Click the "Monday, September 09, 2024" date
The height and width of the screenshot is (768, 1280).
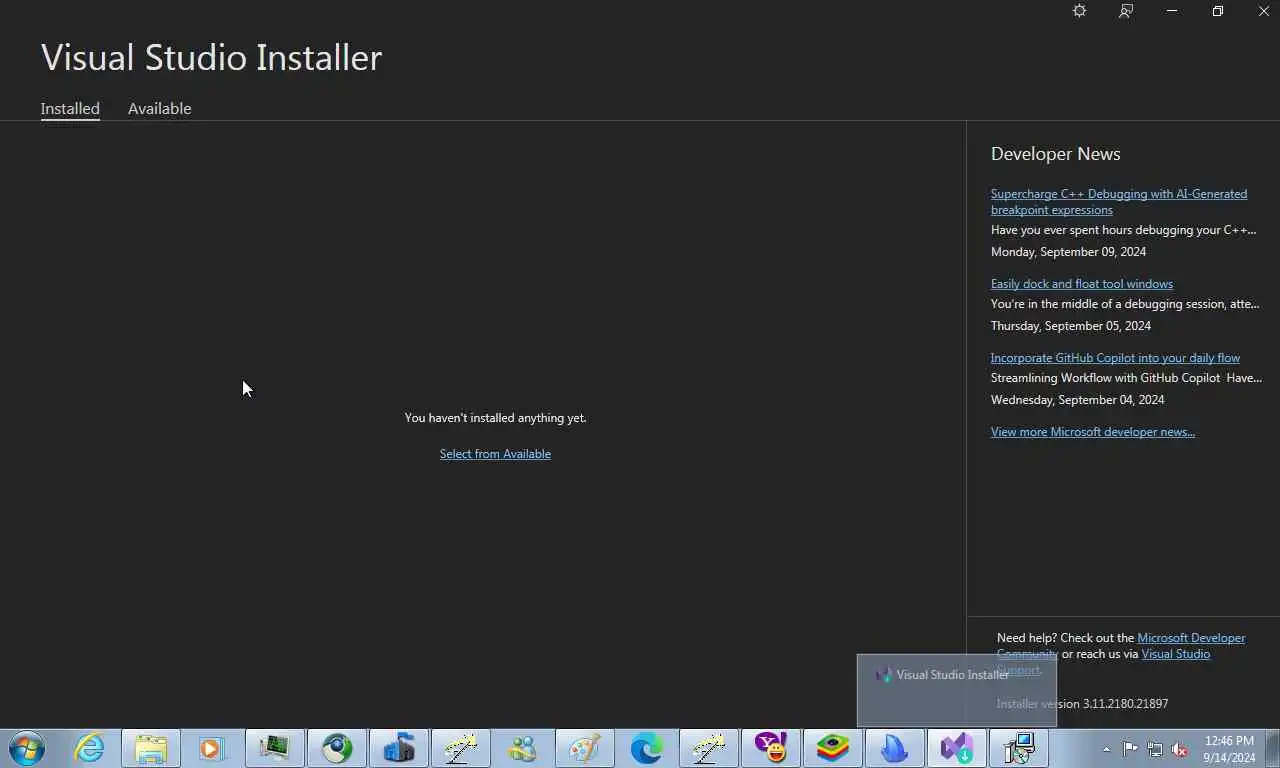(x=1068, y=252)
